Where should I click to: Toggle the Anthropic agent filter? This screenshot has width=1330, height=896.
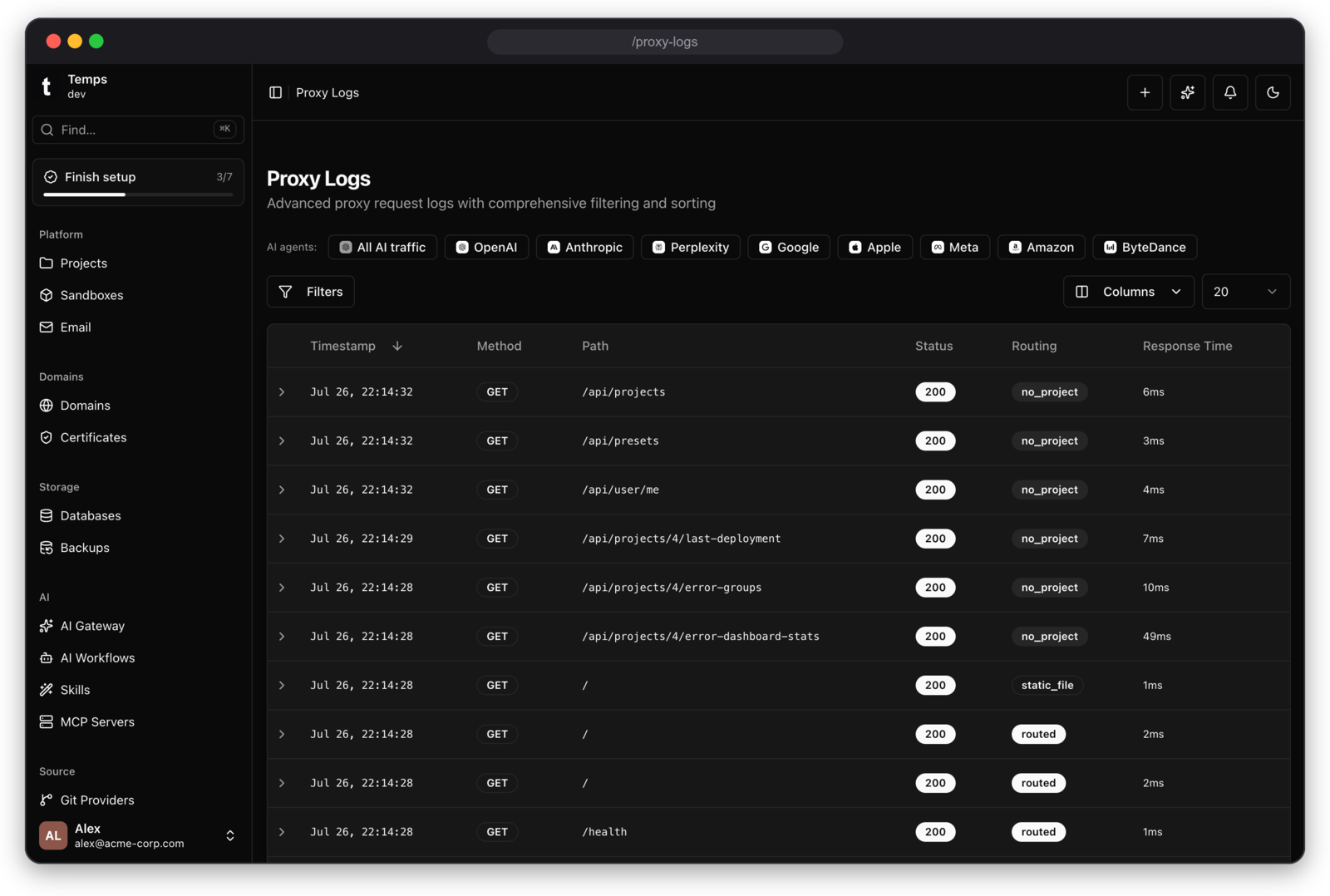[584, 247]
